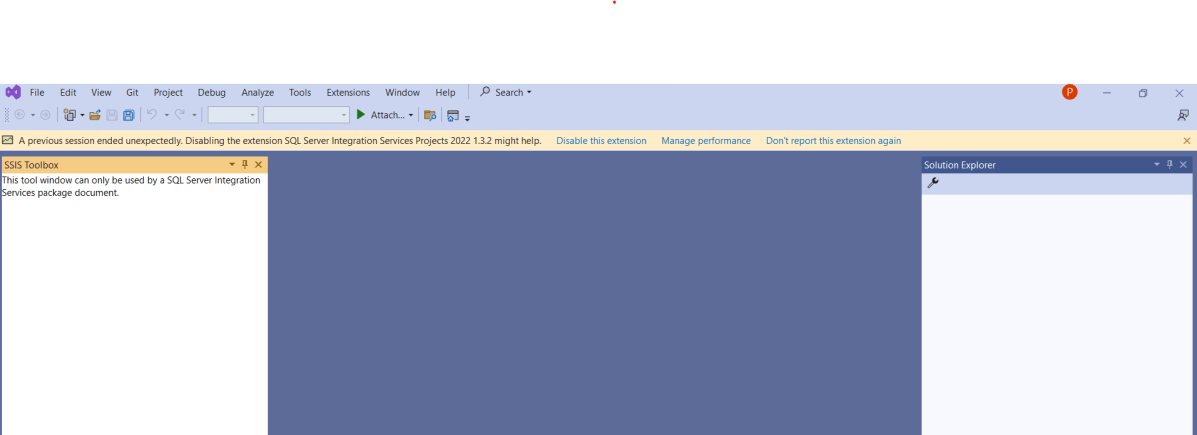Click the Find in Files folder icon
Image resolution: width=1197 pixels, height=435 pixels.
430,115
